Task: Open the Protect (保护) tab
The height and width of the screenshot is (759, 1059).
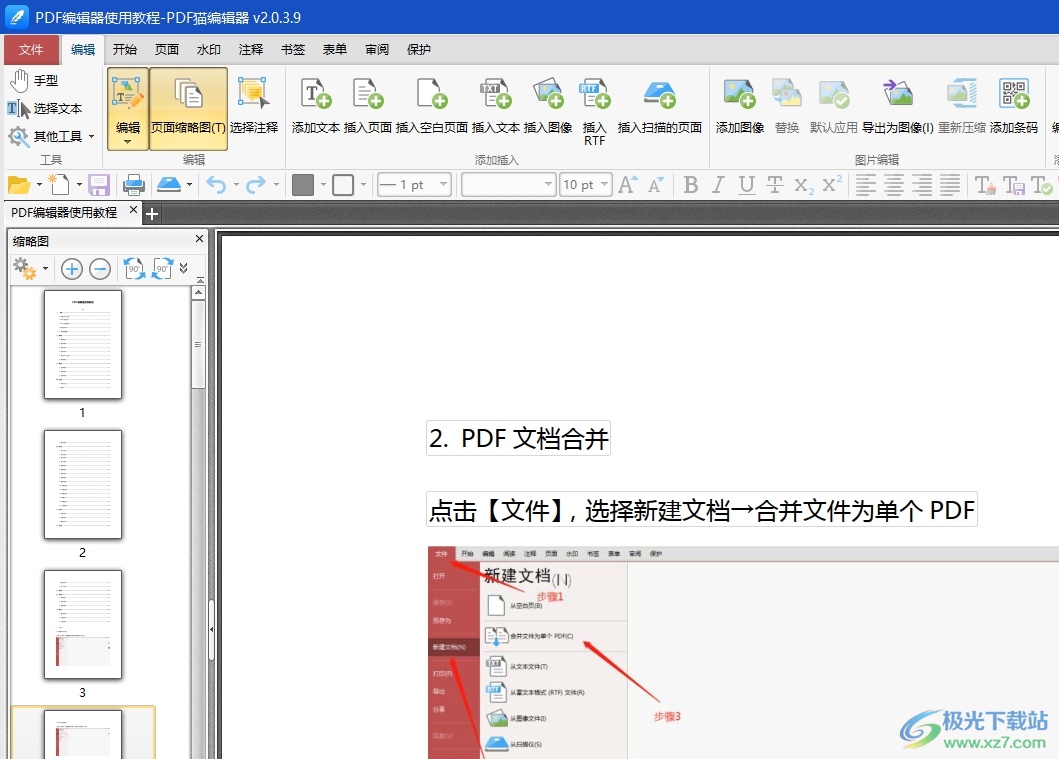Action: (419, 49)
